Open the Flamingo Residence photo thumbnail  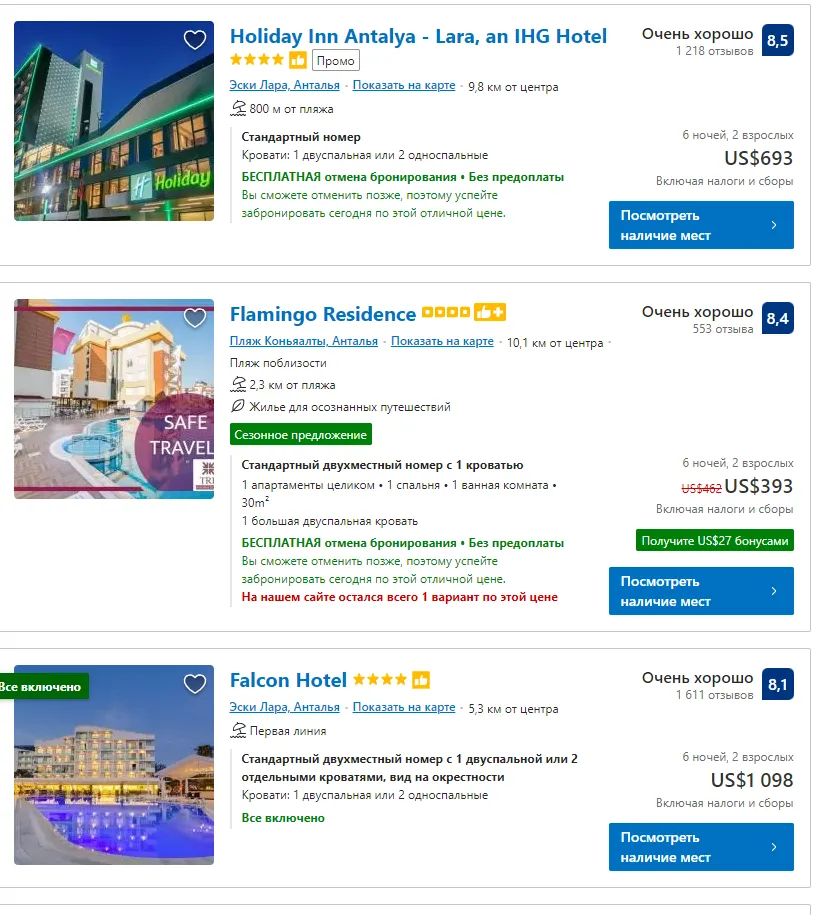click(x=114, y=399)
